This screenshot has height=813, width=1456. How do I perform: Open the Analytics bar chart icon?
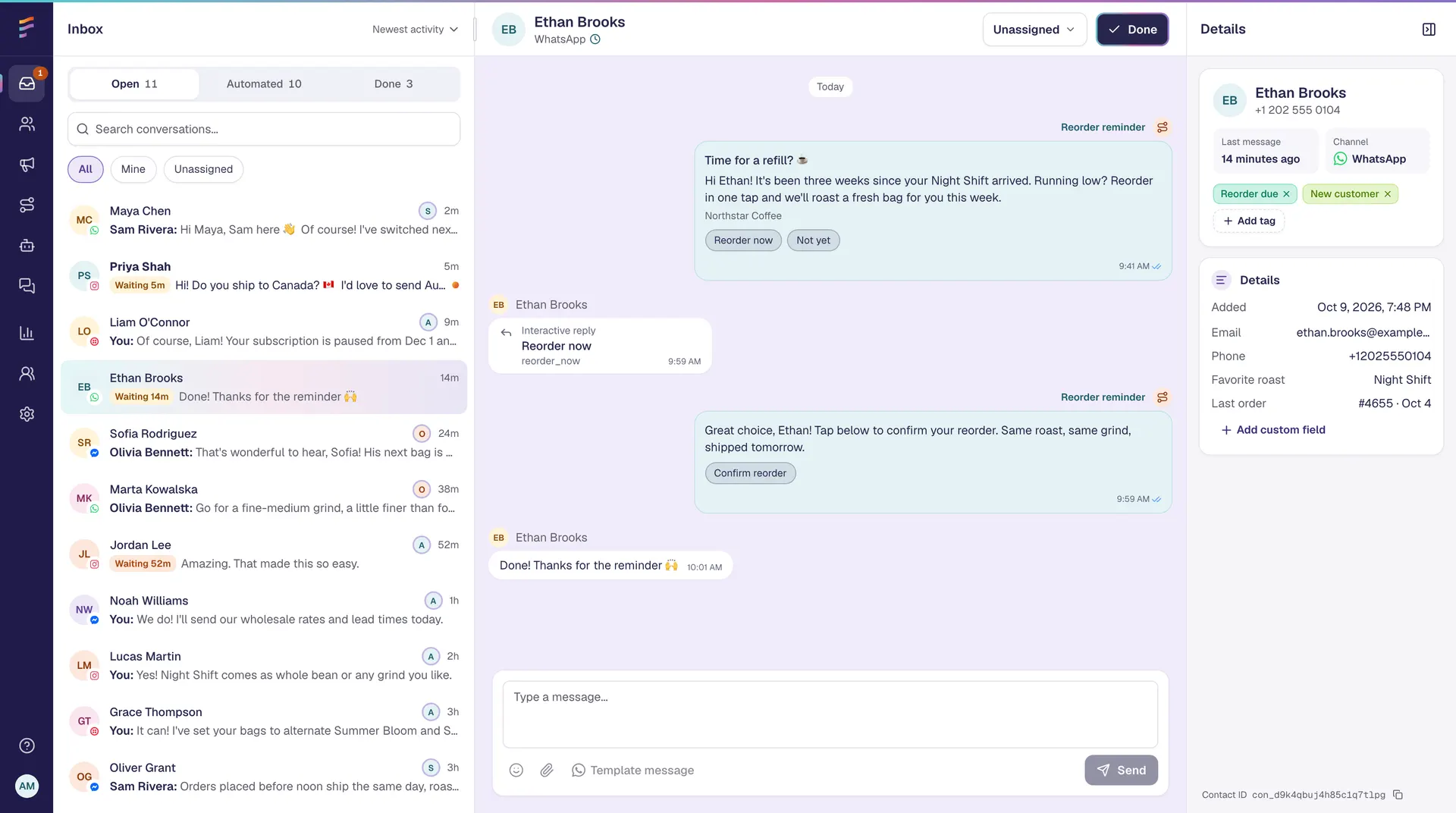(x=27, y=333)
